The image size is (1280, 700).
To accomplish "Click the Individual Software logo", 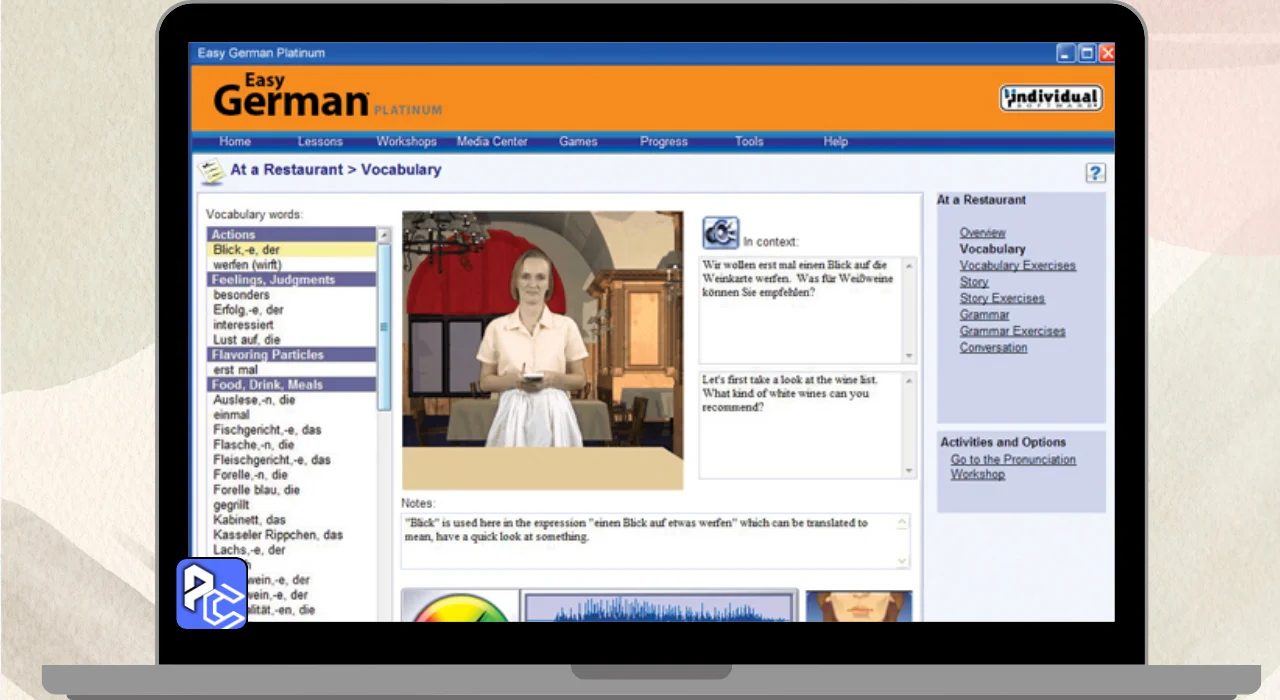I will (1051, 98).
